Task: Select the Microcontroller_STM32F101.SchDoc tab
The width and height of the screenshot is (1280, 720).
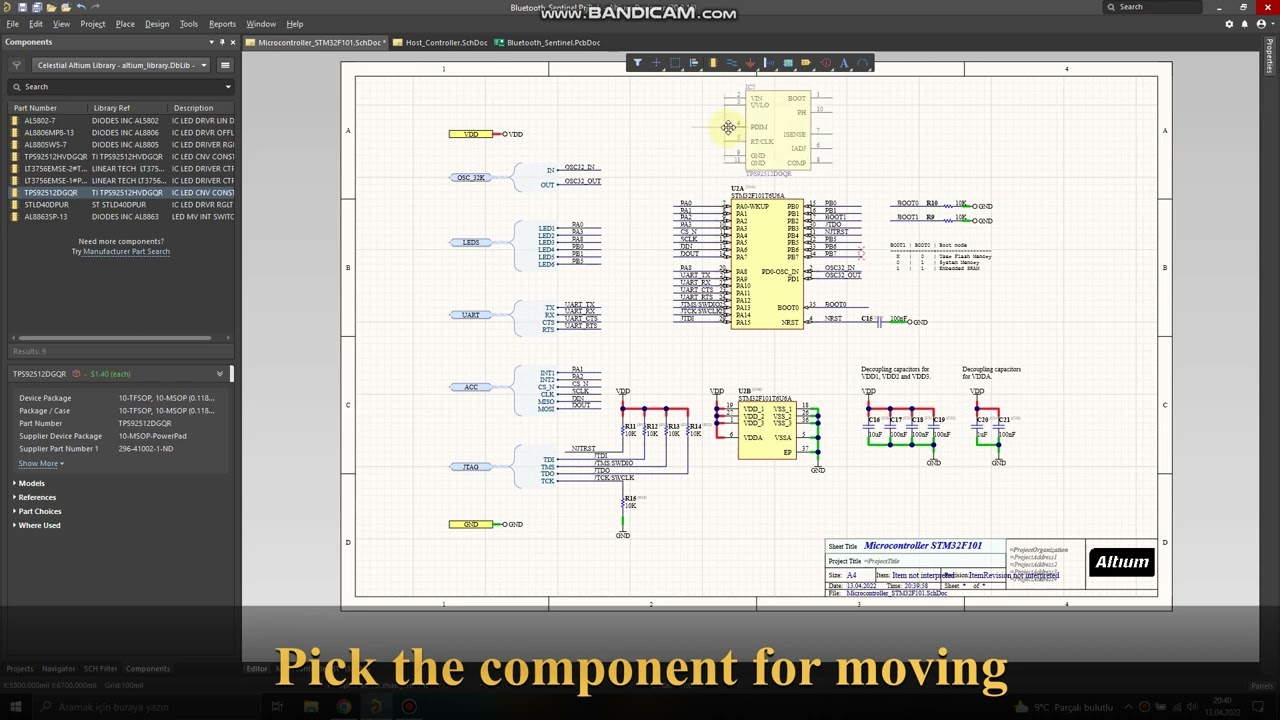Action: [316, 43]
